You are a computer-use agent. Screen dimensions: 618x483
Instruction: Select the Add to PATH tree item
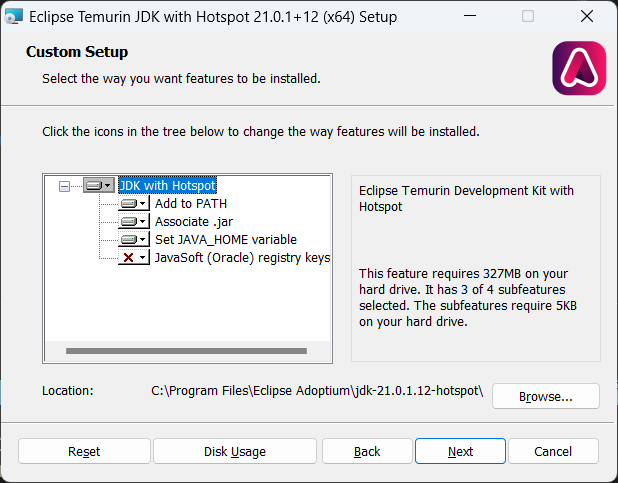[191, 203]
